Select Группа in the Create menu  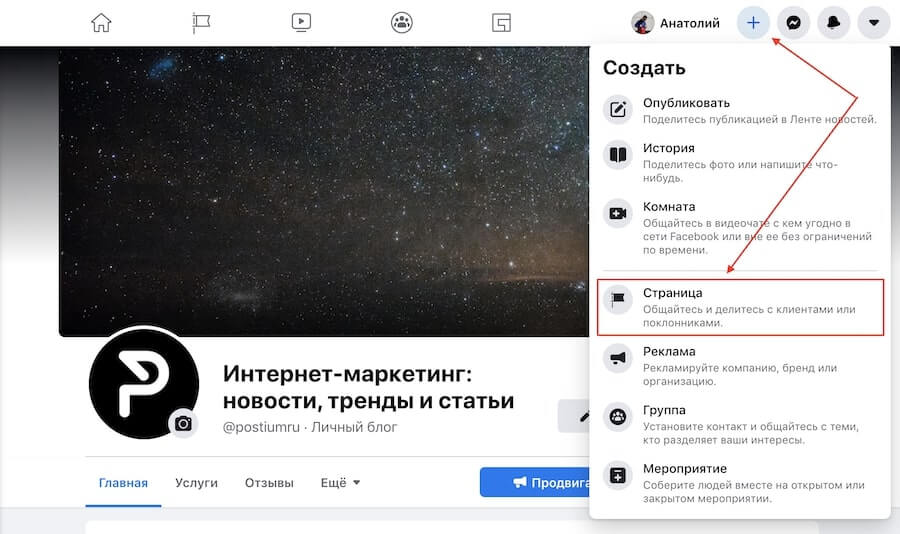point(740,424)
